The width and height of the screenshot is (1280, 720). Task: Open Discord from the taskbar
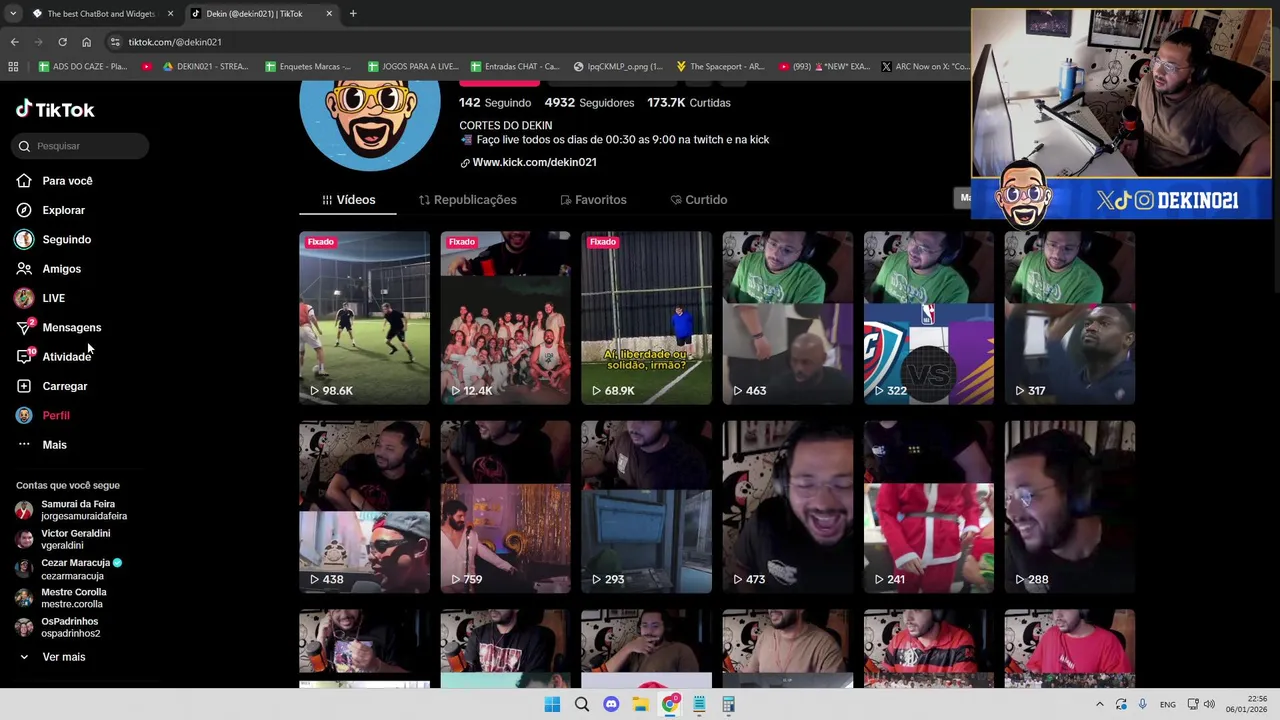point(611,705)
